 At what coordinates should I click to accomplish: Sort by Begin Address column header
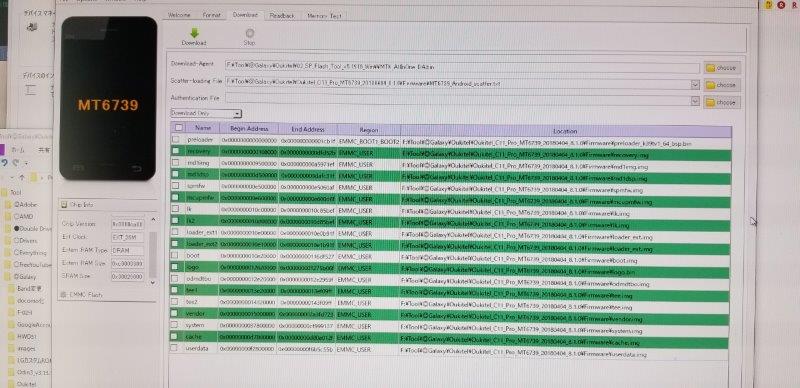[249, 129]
